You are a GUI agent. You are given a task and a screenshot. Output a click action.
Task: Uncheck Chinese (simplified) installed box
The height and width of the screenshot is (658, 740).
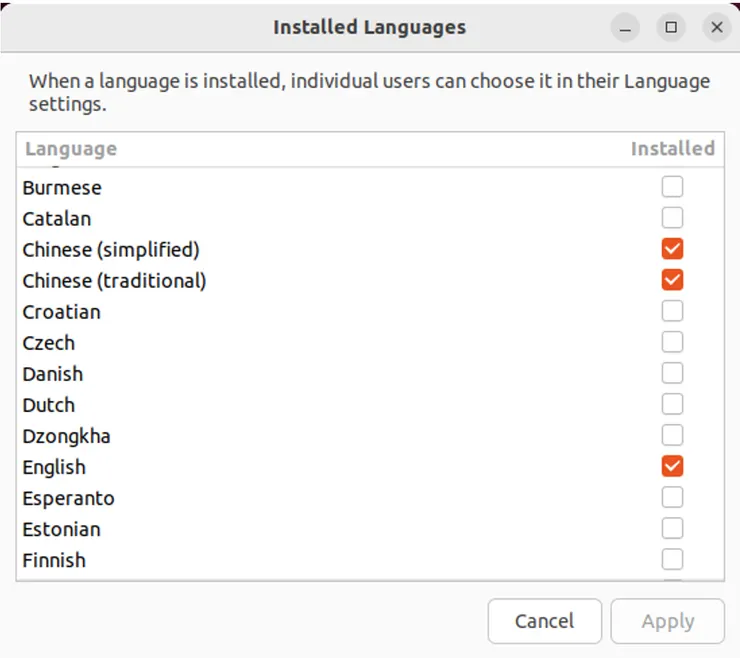[x=672, y=248]
